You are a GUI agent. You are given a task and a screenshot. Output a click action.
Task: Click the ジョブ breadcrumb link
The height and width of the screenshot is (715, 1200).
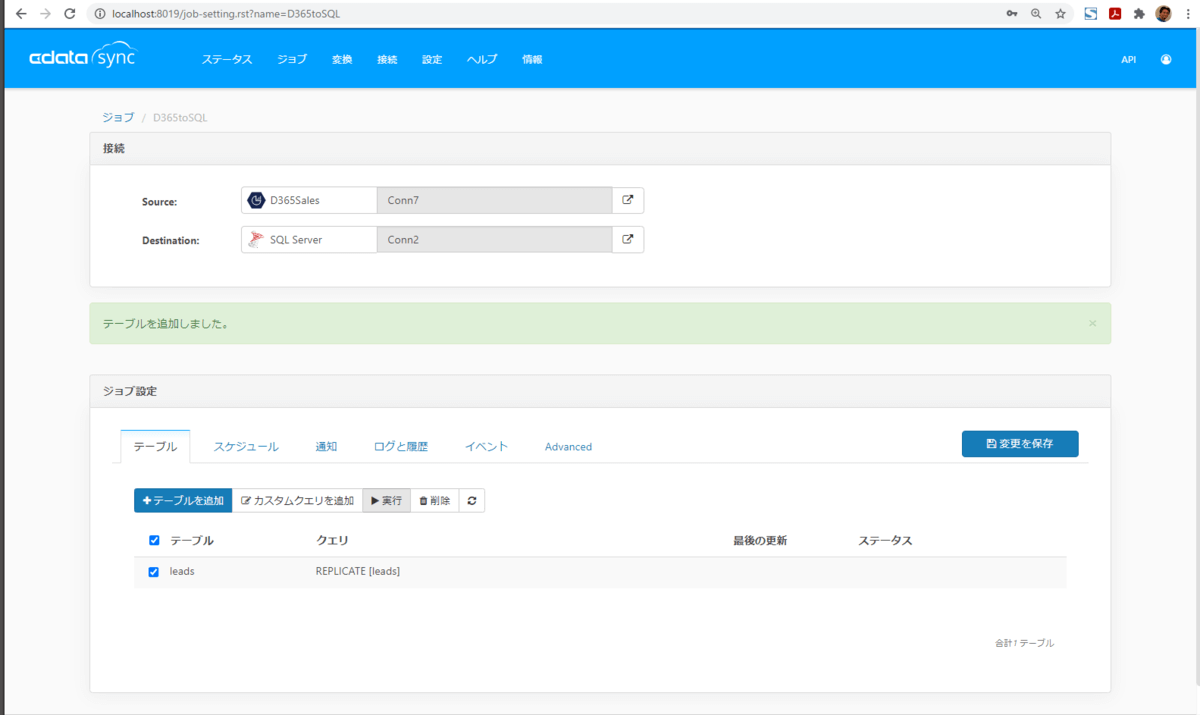[118, 117]
